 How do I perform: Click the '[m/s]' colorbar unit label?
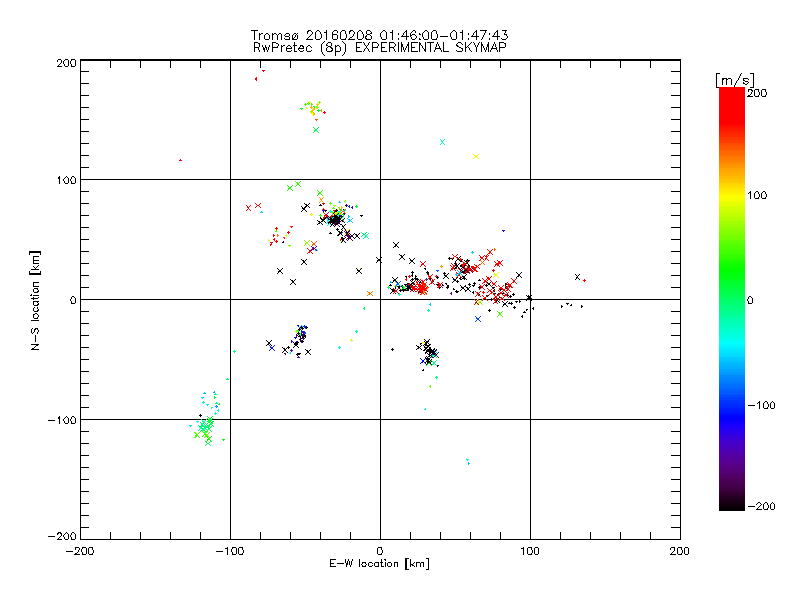[735, 80]
